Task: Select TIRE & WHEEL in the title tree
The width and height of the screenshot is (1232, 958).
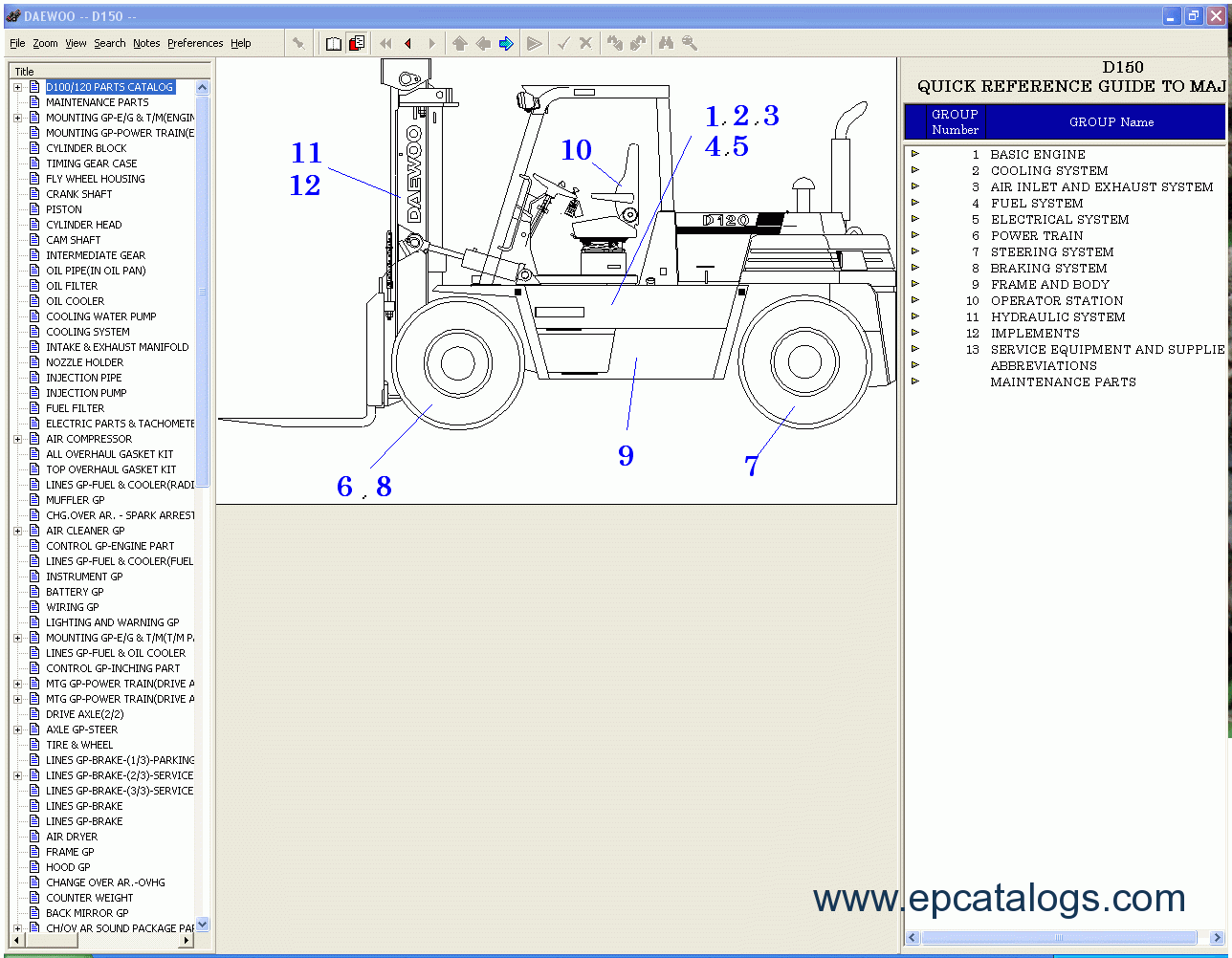Action: (79, 745)
